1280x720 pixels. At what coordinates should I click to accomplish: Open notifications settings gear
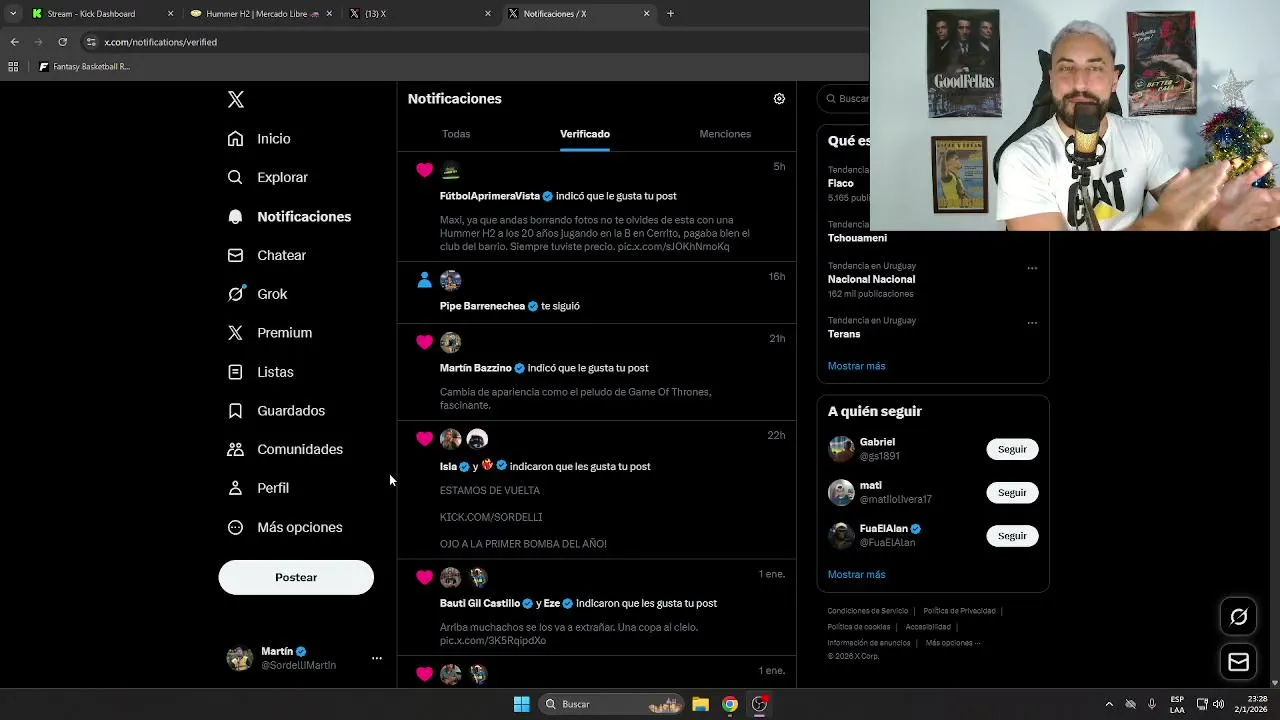[779, 99]
